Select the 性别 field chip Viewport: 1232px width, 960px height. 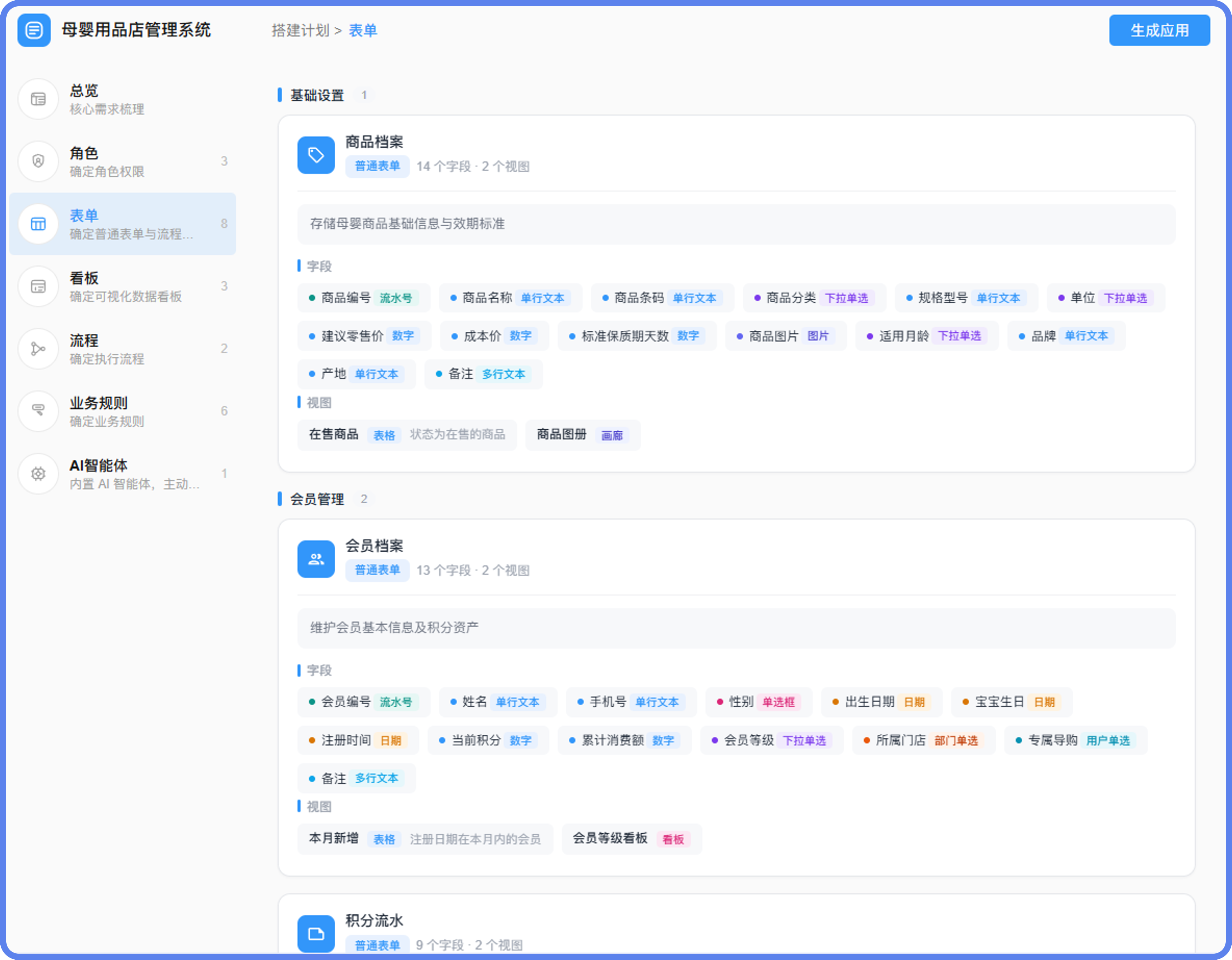[x=759, y=702]
